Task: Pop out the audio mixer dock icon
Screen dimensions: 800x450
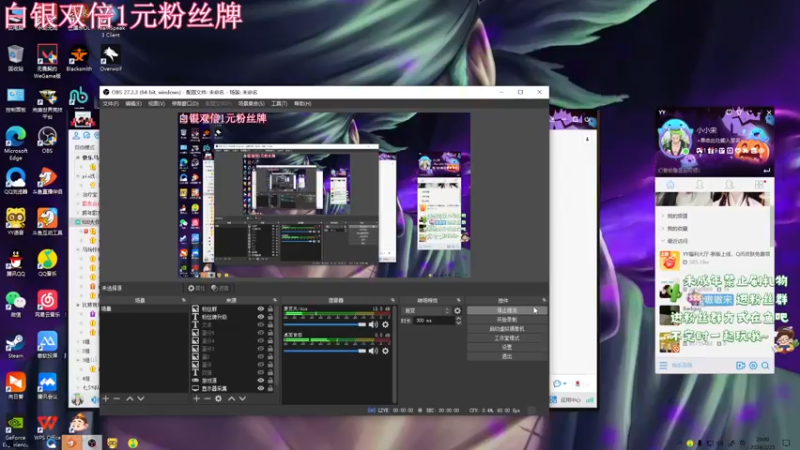Action: point(393,300)
